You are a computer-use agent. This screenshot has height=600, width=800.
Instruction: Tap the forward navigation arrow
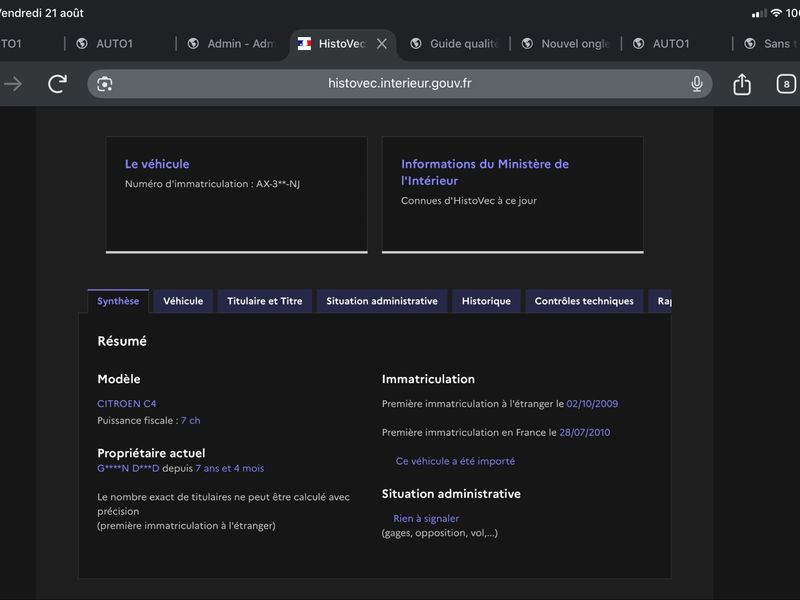(13, 84)
